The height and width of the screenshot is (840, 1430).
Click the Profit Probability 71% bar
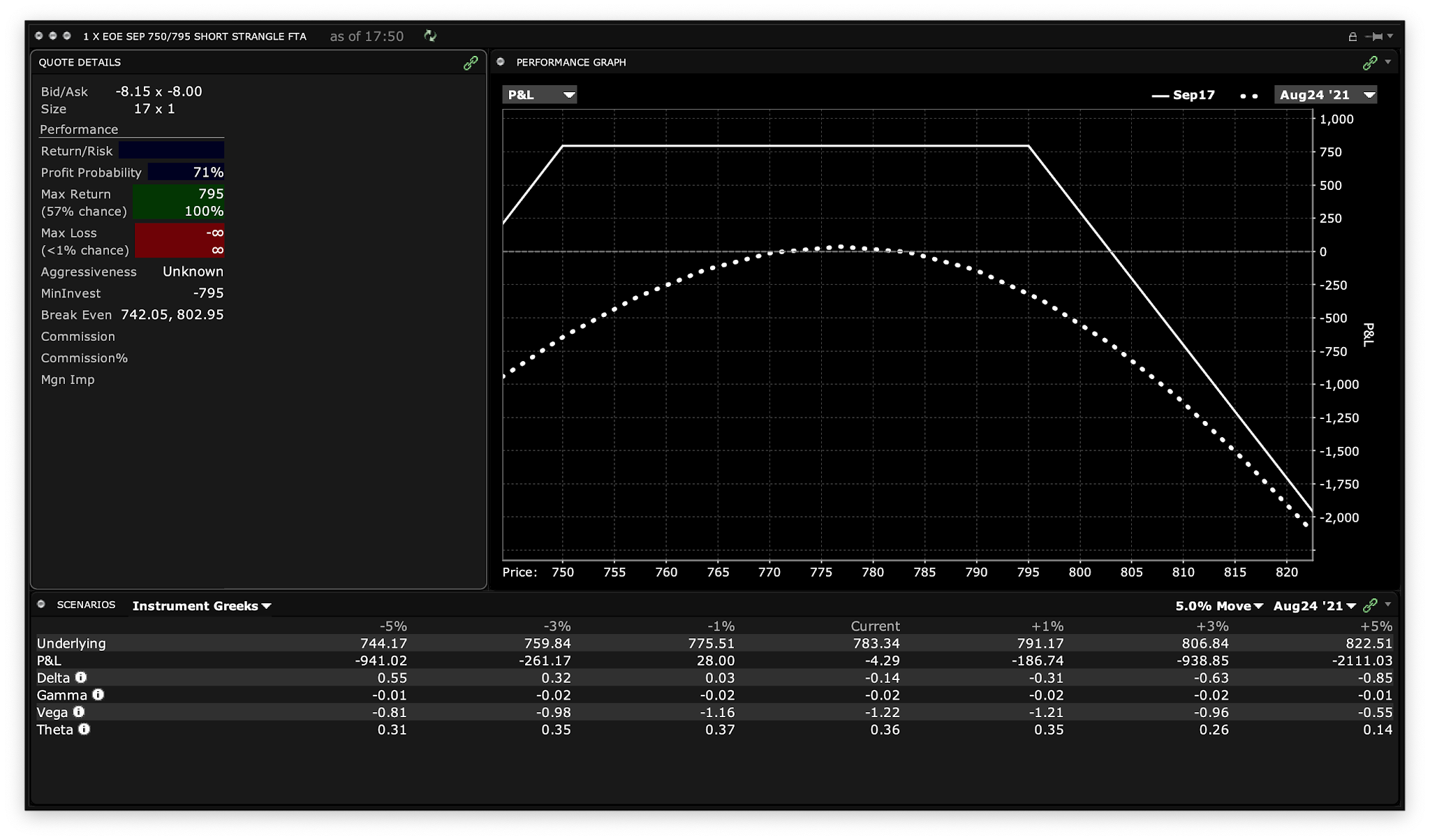(x=186, y=172)
